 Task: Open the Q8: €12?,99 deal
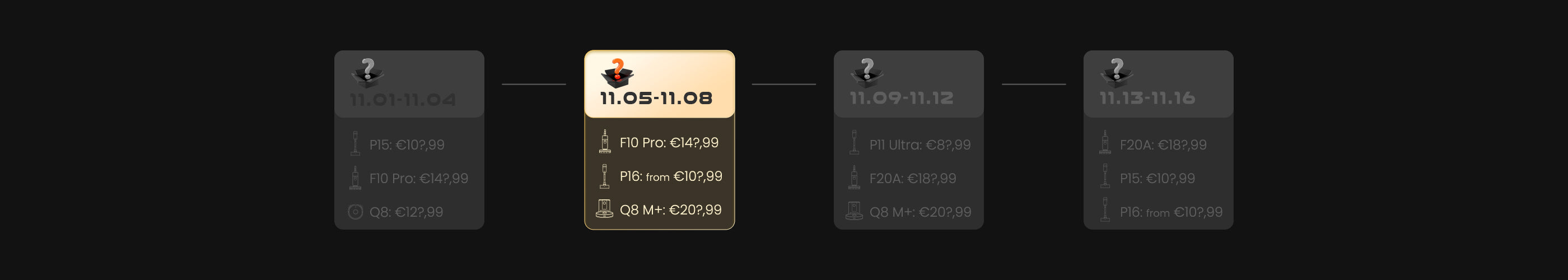point(406,212)
